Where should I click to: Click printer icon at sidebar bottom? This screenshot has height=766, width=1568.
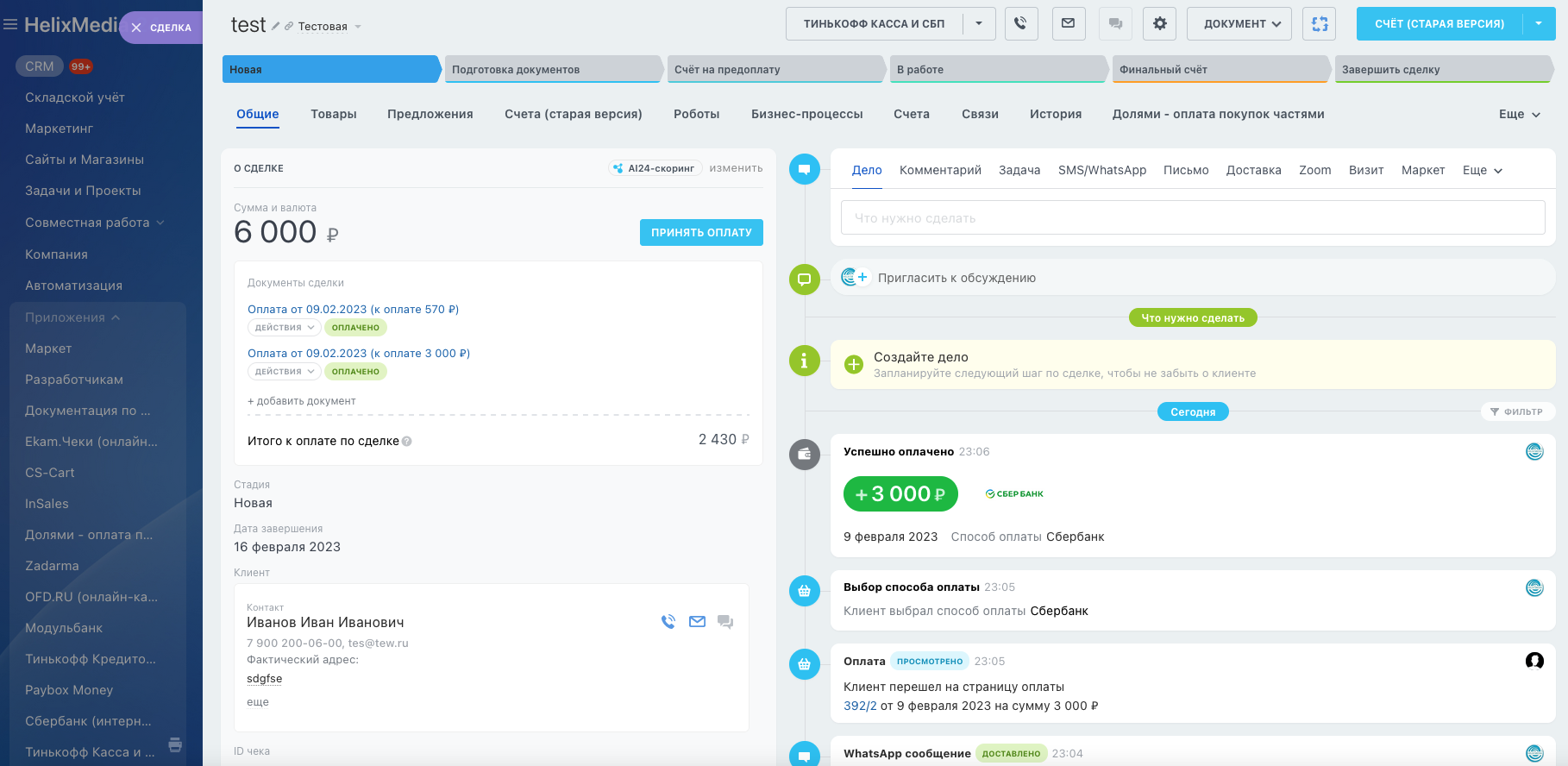[x=175, y=744]
